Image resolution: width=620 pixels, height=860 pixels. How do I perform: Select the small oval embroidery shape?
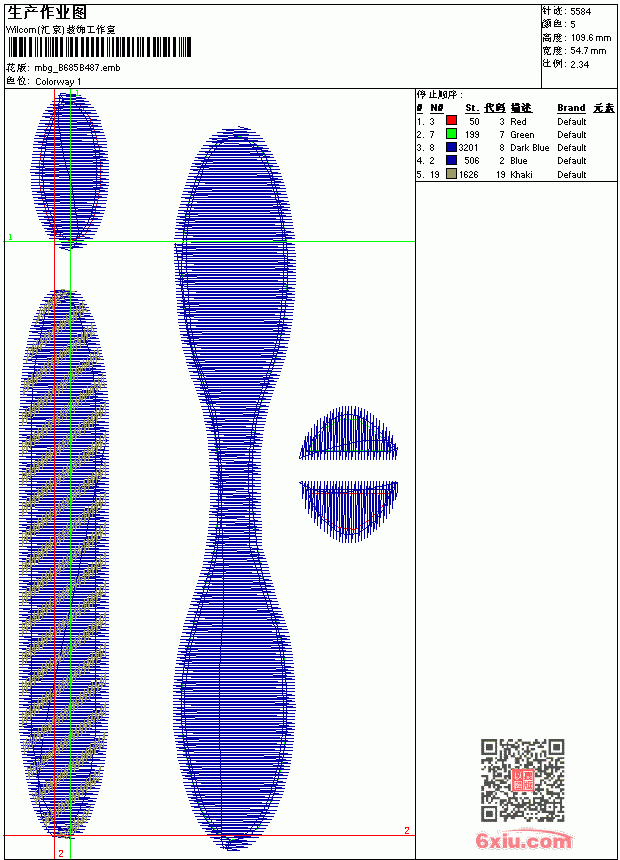point(70,171)
